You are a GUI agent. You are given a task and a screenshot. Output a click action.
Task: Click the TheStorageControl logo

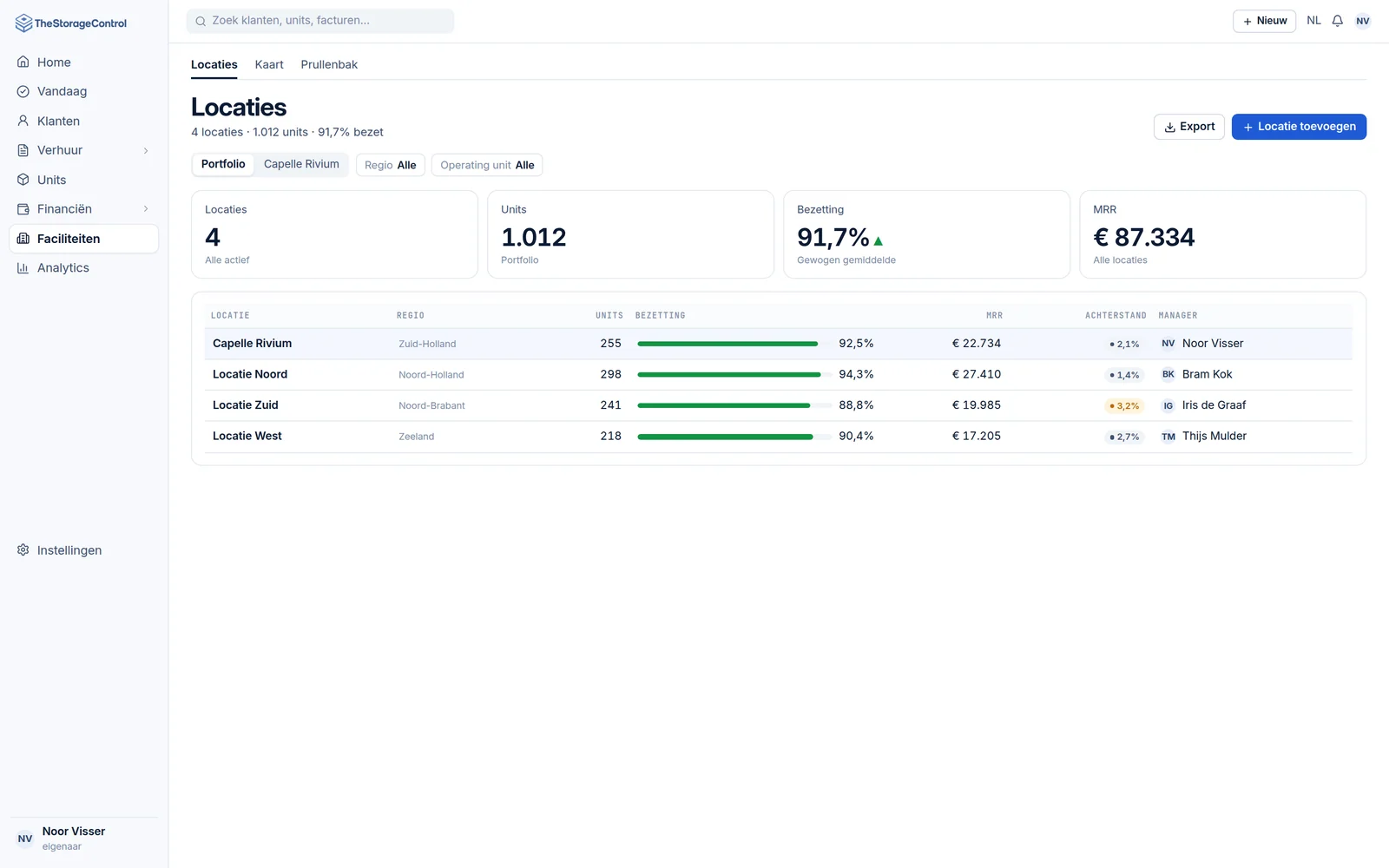(x=71, y=23)
